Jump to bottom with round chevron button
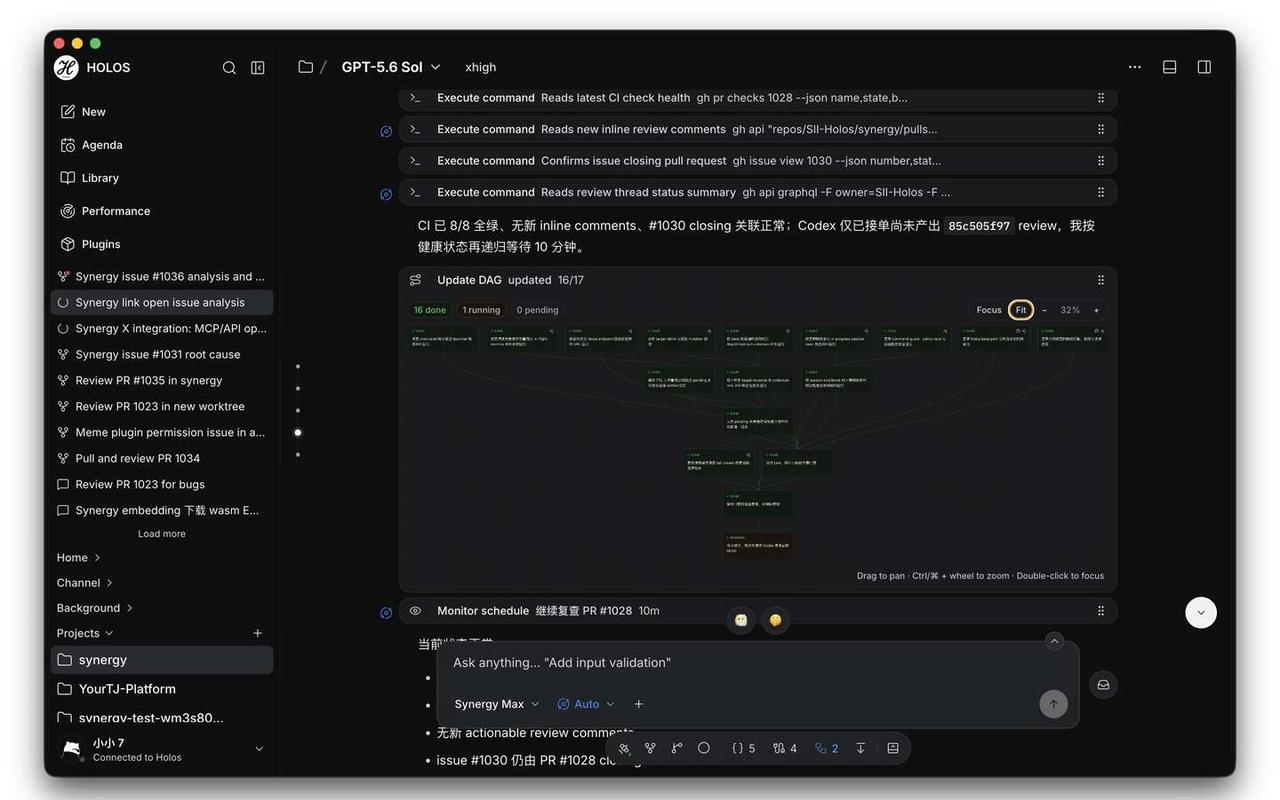Viewport: 1280px width, 800px height. click(1201, 612)
